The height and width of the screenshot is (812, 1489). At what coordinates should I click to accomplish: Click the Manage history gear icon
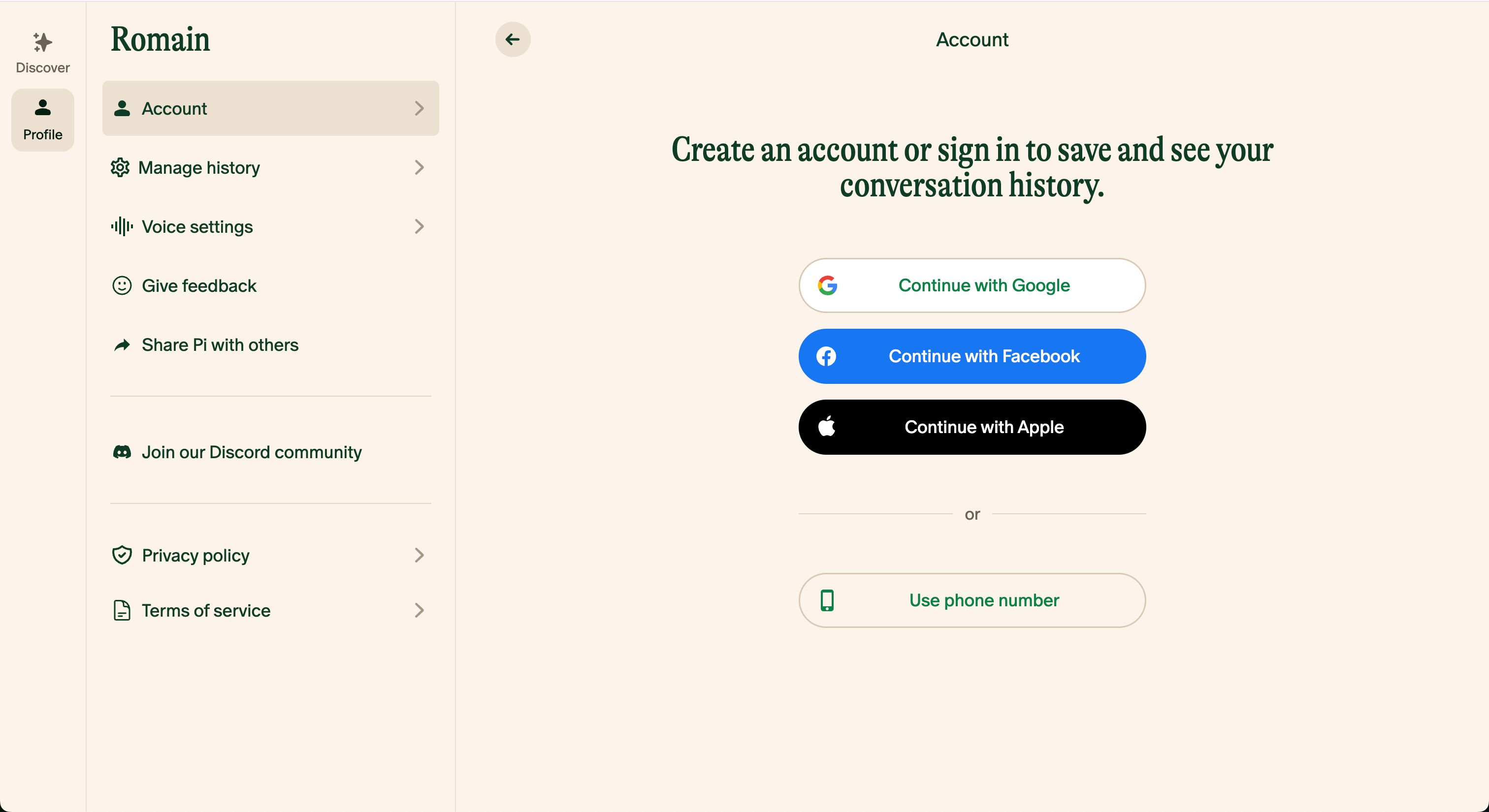(x=120, y=167)
